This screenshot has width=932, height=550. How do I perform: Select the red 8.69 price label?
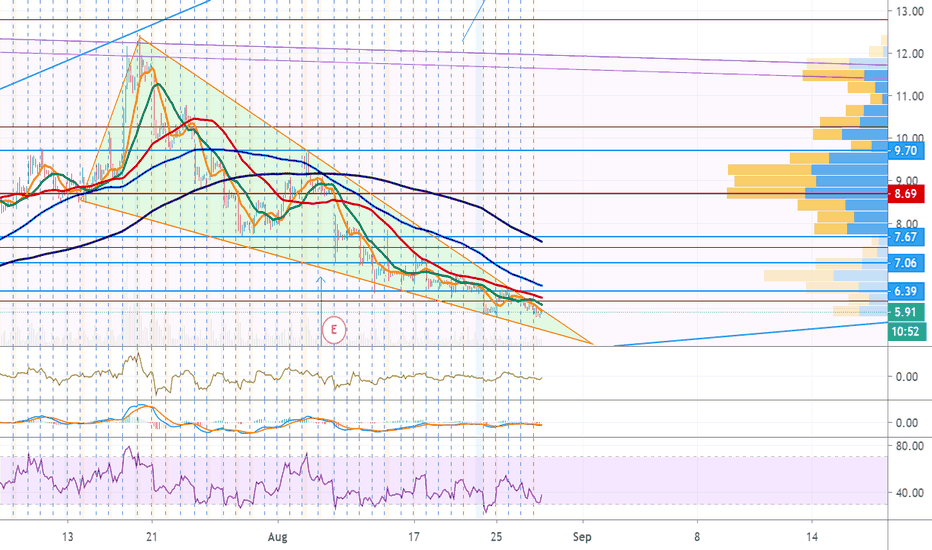click(905, 194)
